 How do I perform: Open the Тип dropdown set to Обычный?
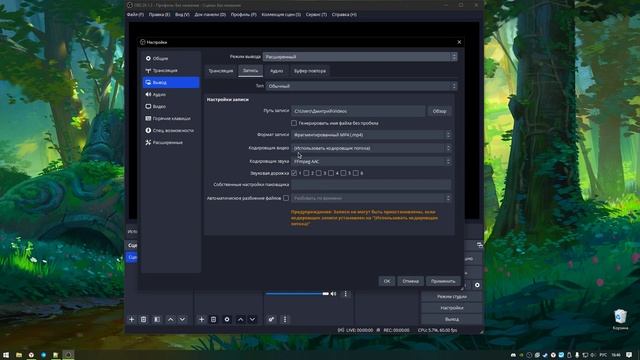(362, 86)
